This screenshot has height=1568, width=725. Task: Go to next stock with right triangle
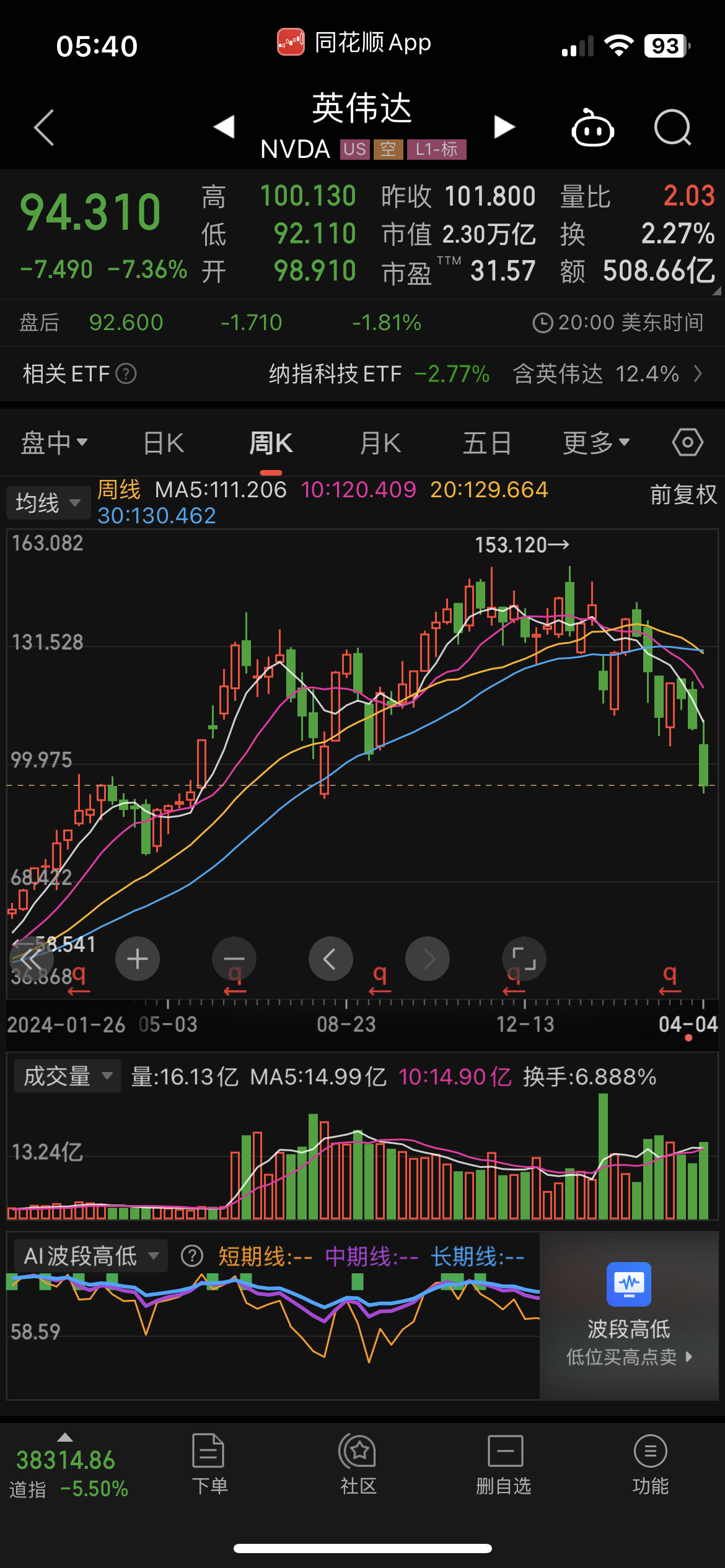click(504, 127)
